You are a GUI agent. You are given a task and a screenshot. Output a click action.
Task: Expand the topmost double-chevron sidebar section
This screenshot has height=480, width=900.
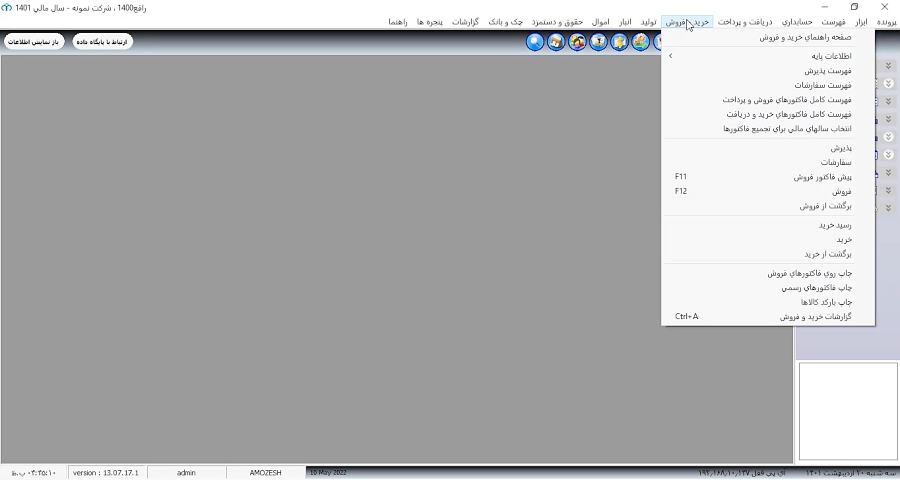tap(888, 66)
